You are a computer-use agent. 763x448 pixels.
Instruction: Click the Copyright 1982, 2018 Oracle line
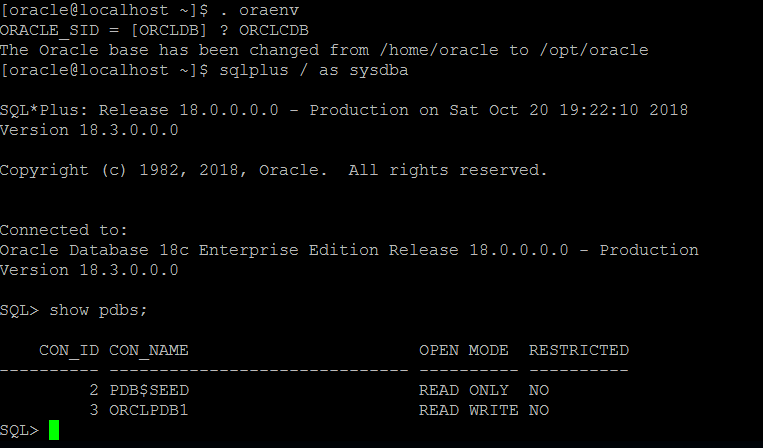[273, 170]
